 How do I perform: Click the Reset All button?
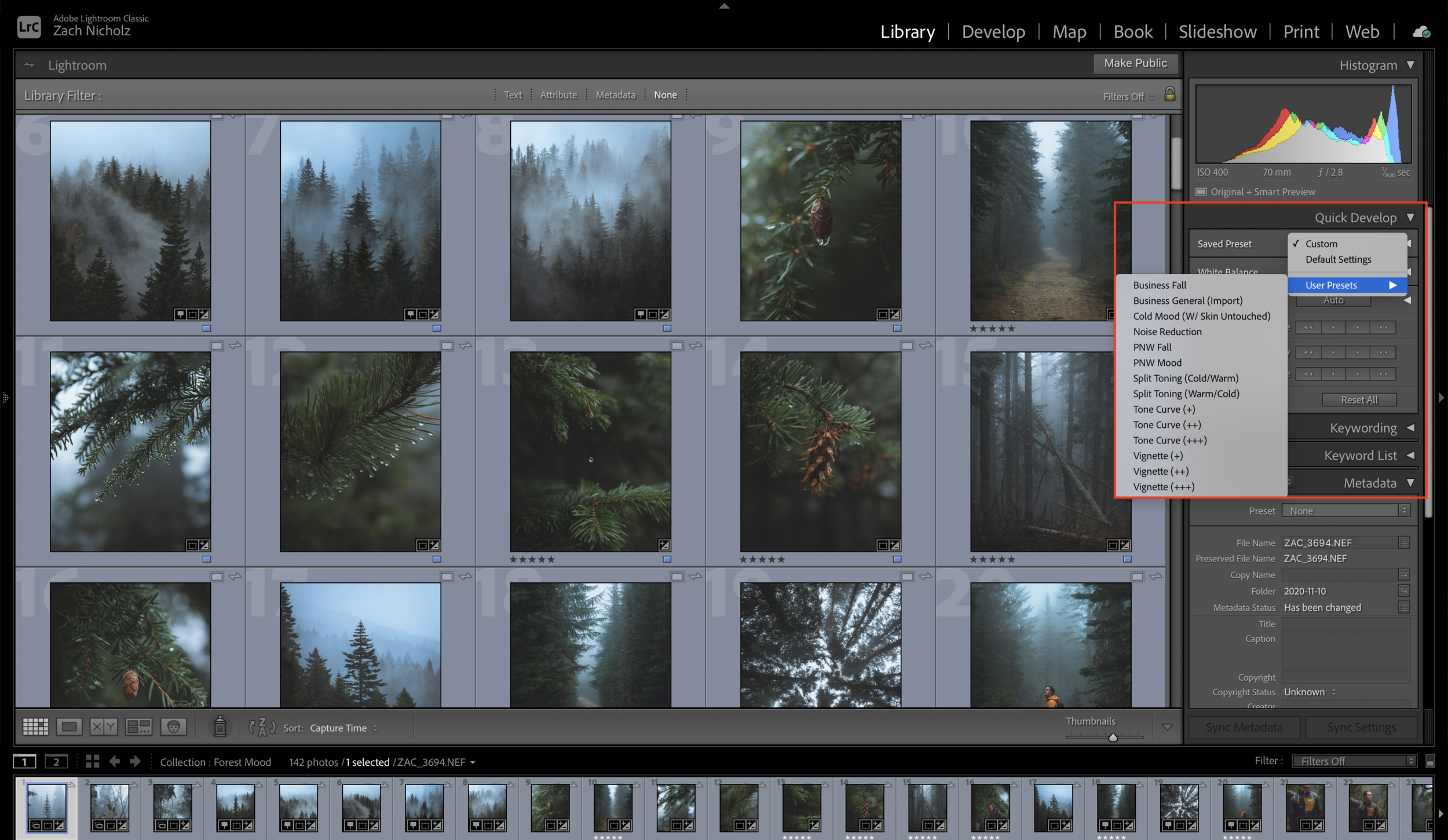(1359, 400)
